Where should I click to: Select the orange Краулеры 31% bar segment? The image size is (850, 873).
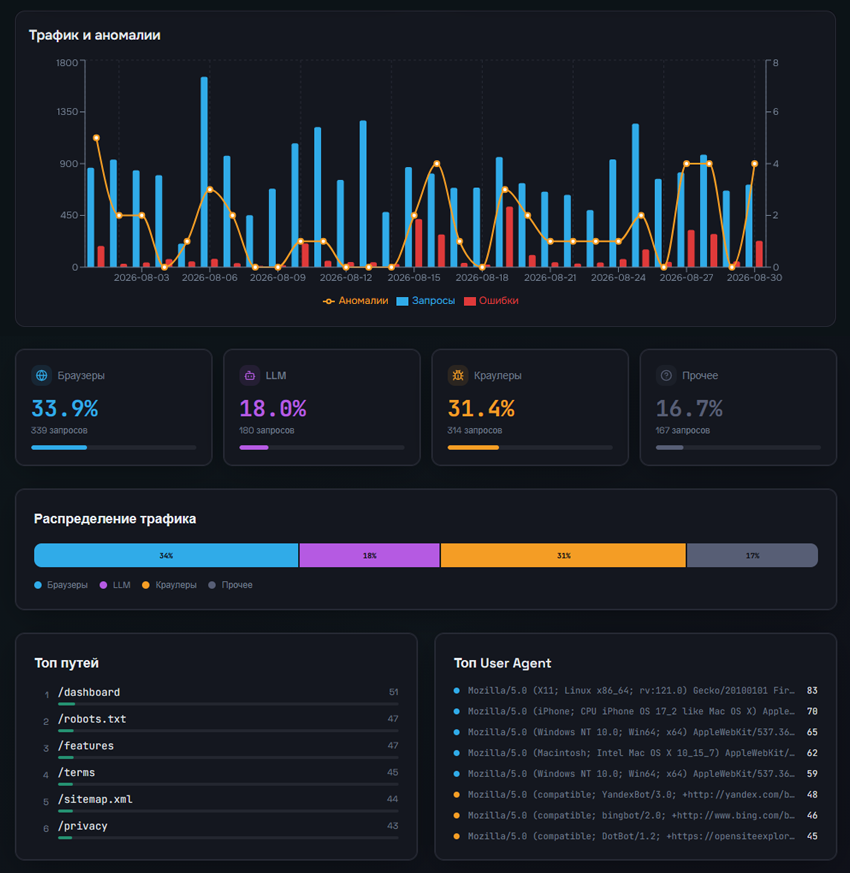coord(563,555)
